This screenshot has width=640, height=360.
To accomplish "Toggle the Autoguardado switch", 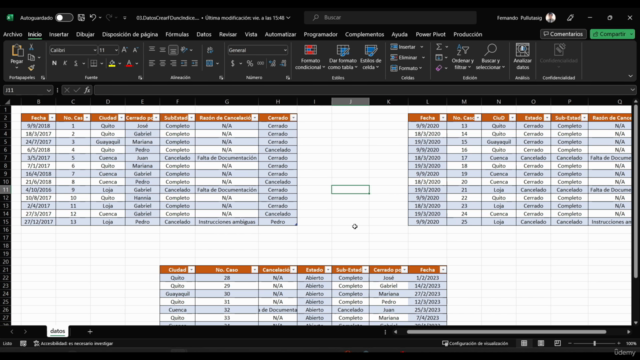I will click(x=64, y=18).
